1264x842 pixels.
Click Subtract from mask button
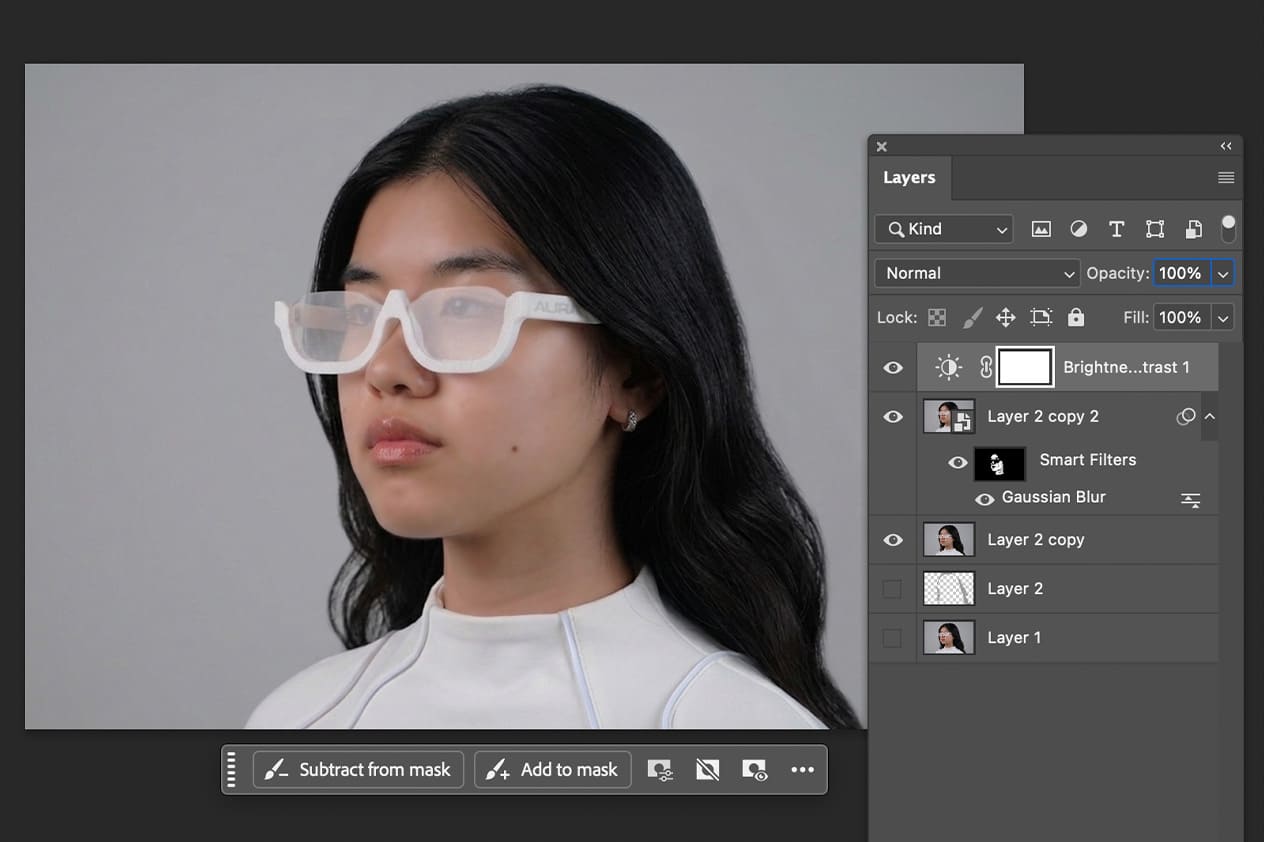(358, 770)
